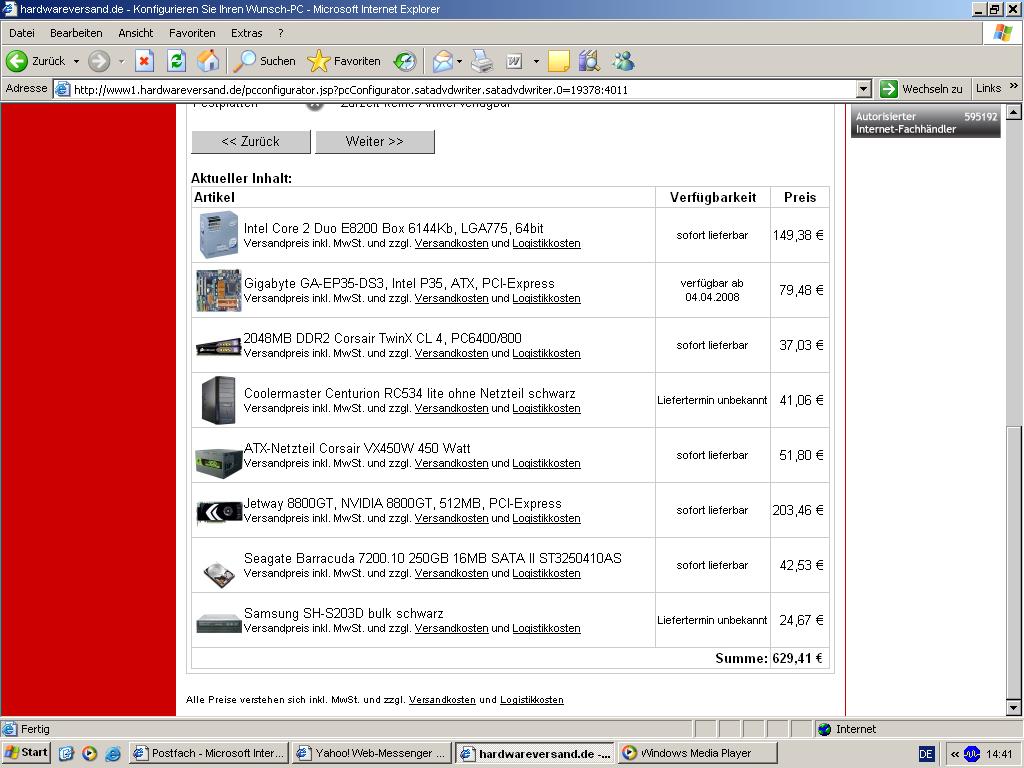Expand the address bar URL dropdown
1024x768 pixels.
click(x=863, y=89)
